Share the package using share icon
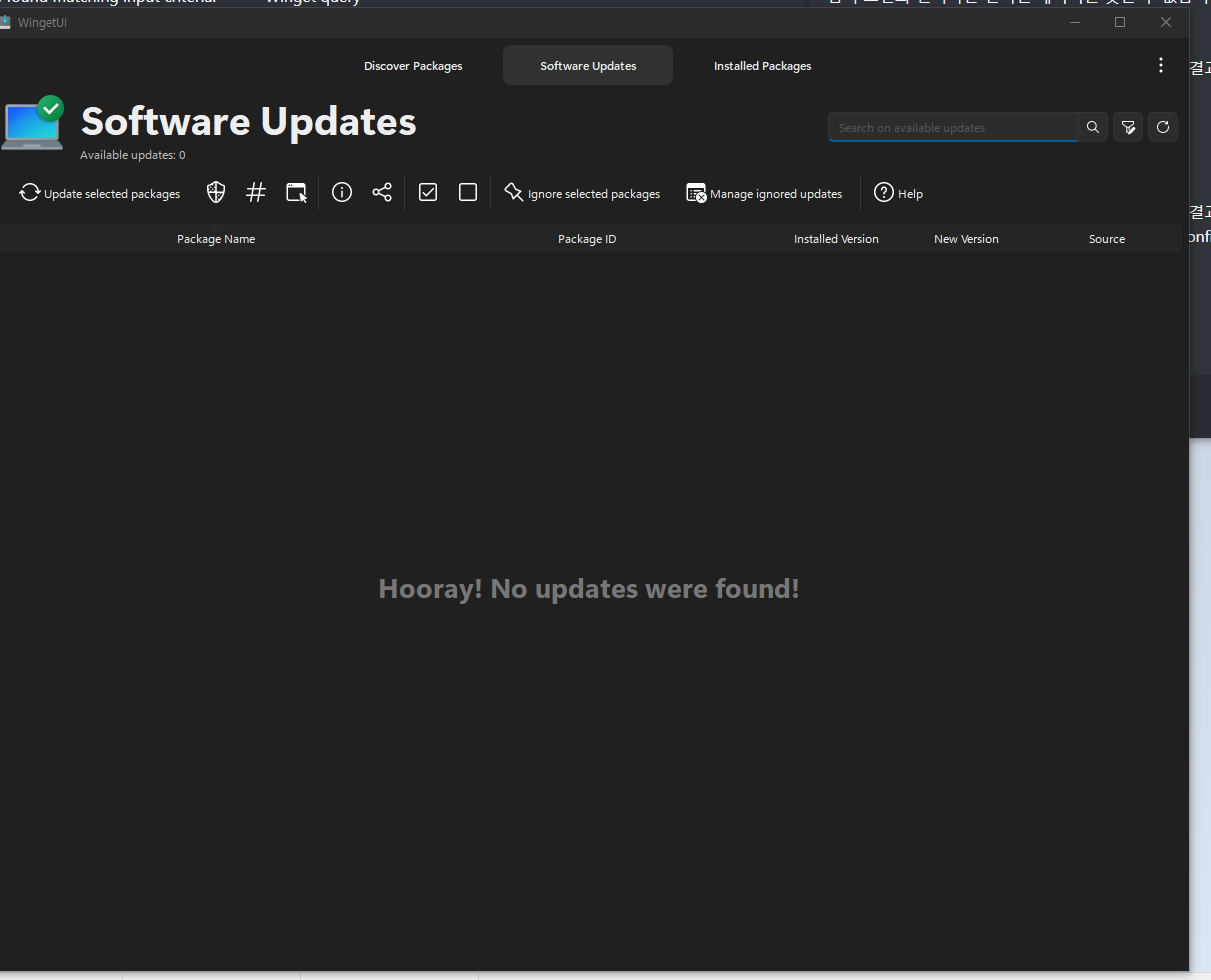1211x980 pixels. (382, 193)
